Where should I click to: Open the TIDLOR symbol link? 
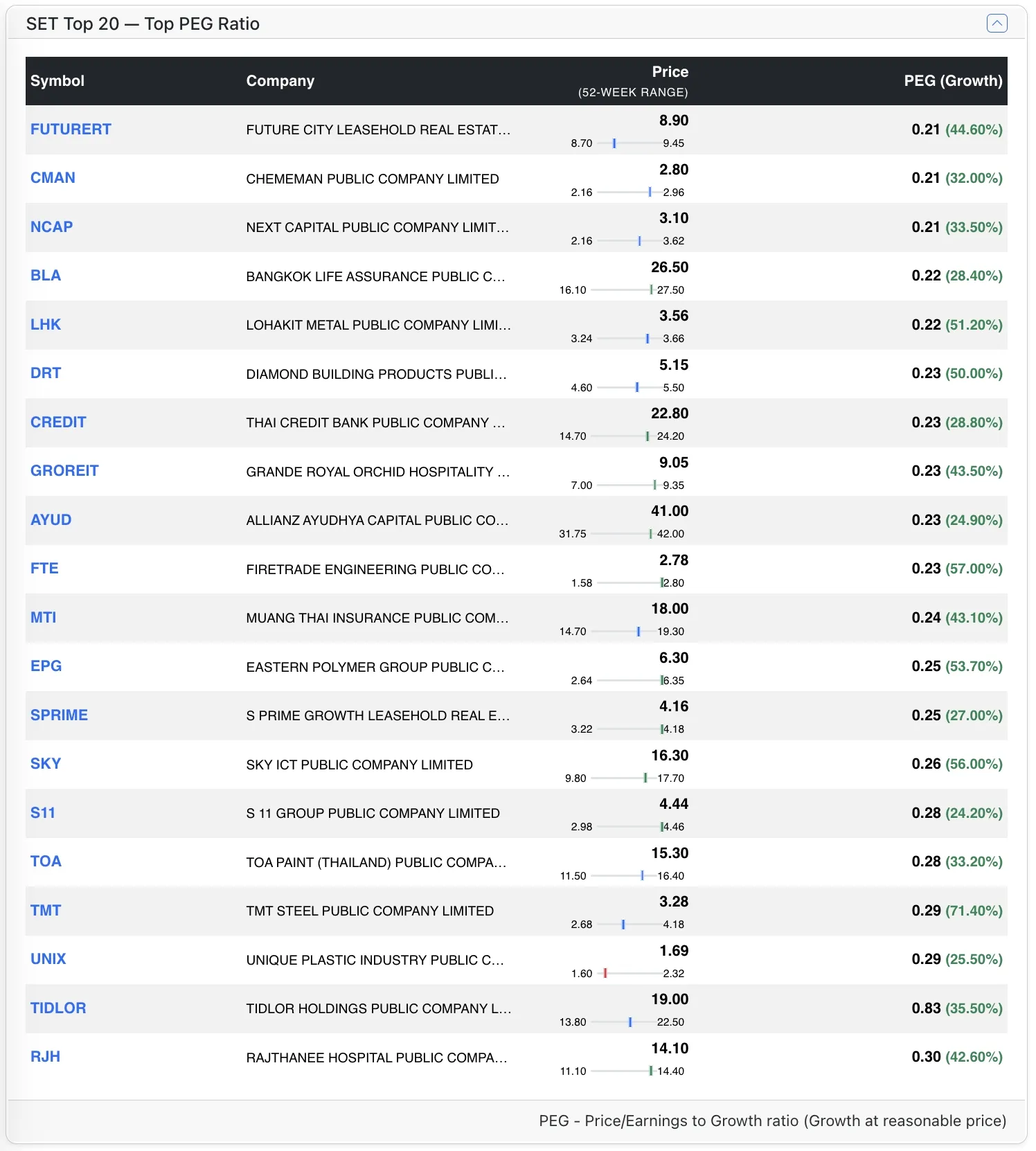(58, 1008)
